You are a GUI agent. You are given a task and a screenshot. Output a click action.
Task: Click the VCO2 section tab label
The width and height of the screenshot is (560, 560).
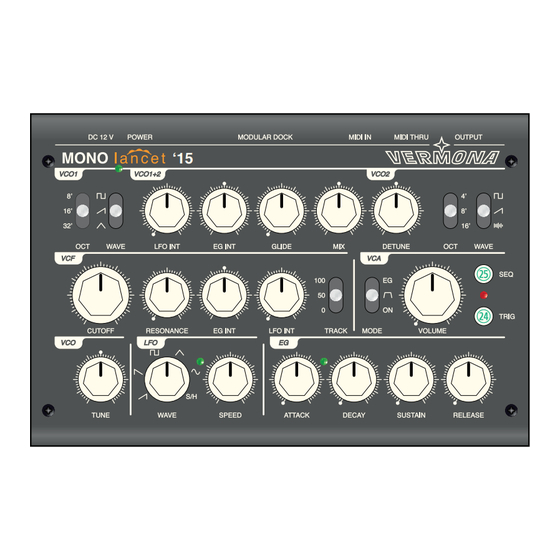(x=380, y=174)
